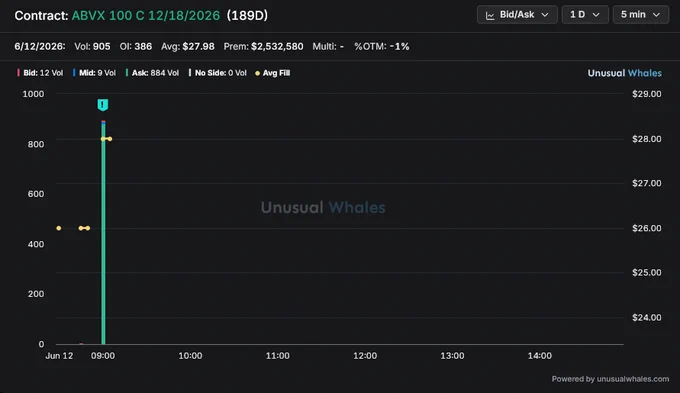Click the Multi: - field

click(x=328, y=46)
